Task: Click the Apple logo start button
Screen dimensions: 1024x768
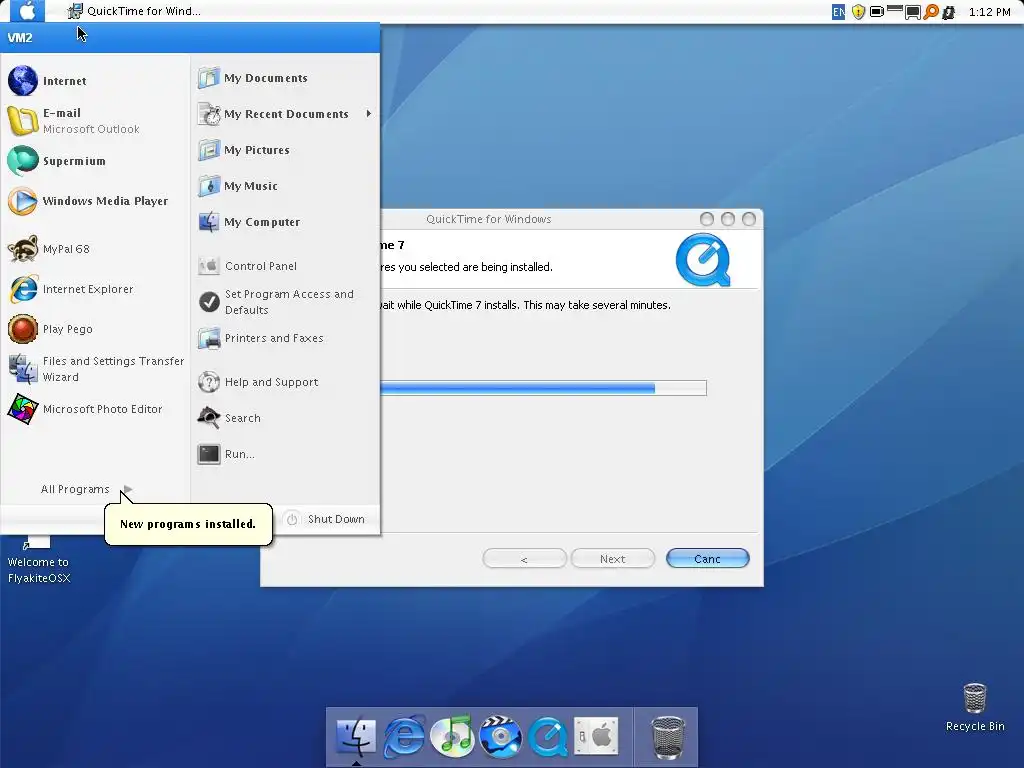Action: point(27,10)
